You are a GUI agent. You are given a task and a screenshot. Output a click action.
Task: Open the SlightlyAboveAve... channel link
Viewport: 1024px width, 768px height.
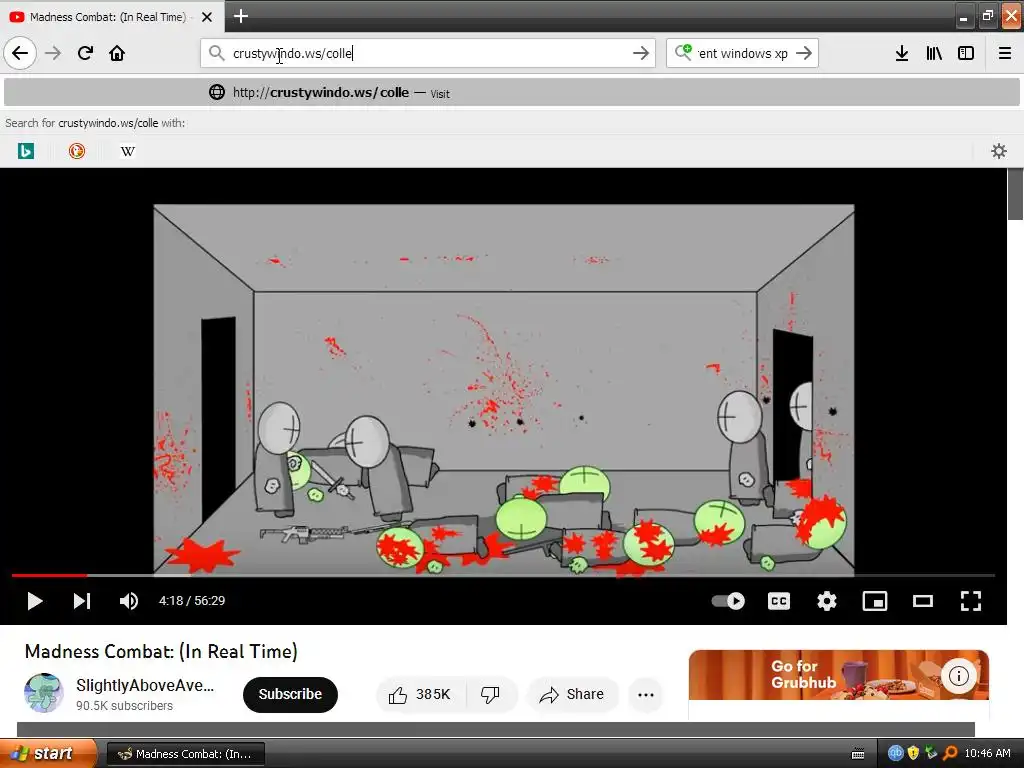tap(145, 685)
